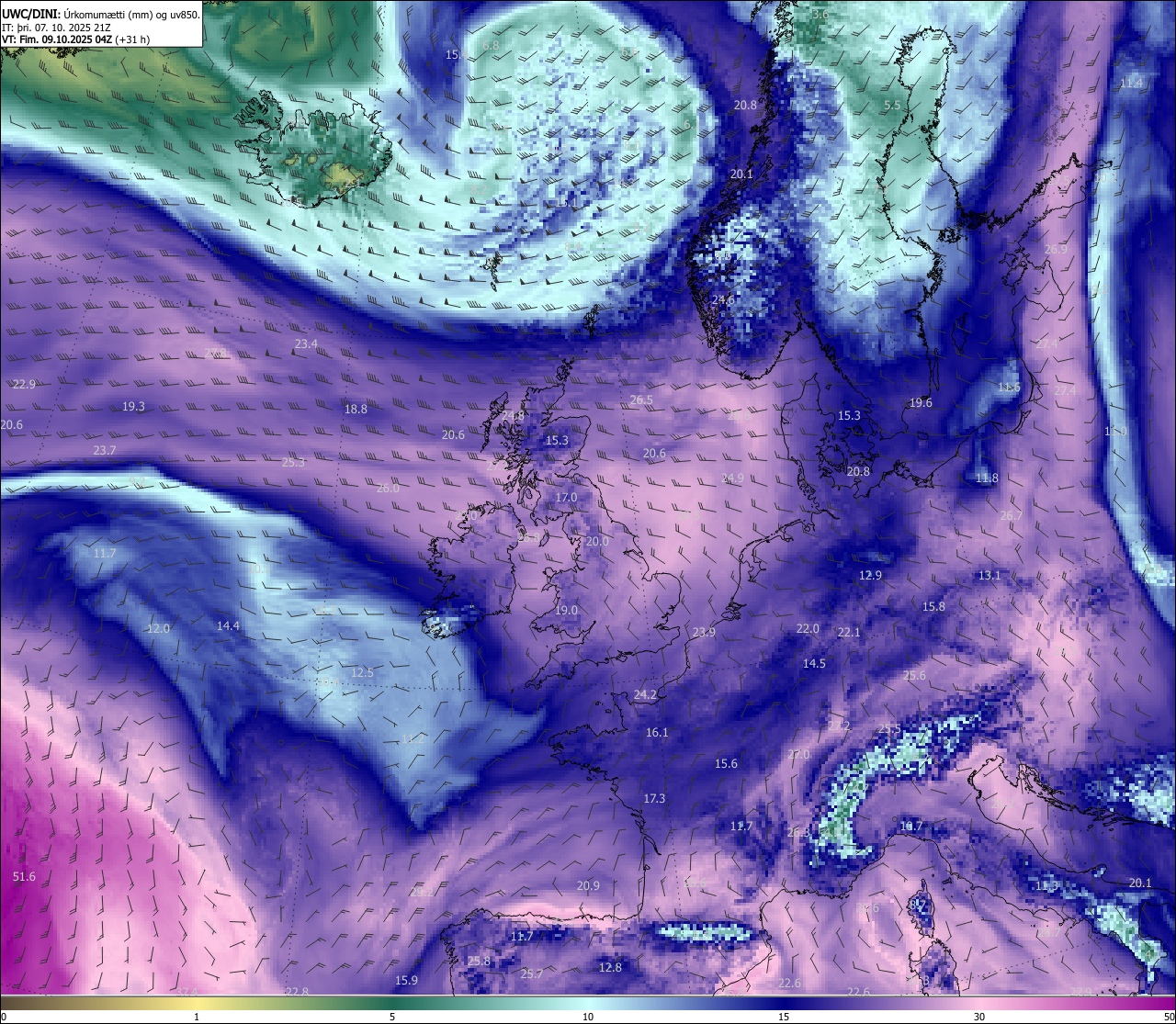The width and height of the screenshot is (1176, 1024).
Task: Click the 26.7 value over Poland
Action: coord(1011,515)
